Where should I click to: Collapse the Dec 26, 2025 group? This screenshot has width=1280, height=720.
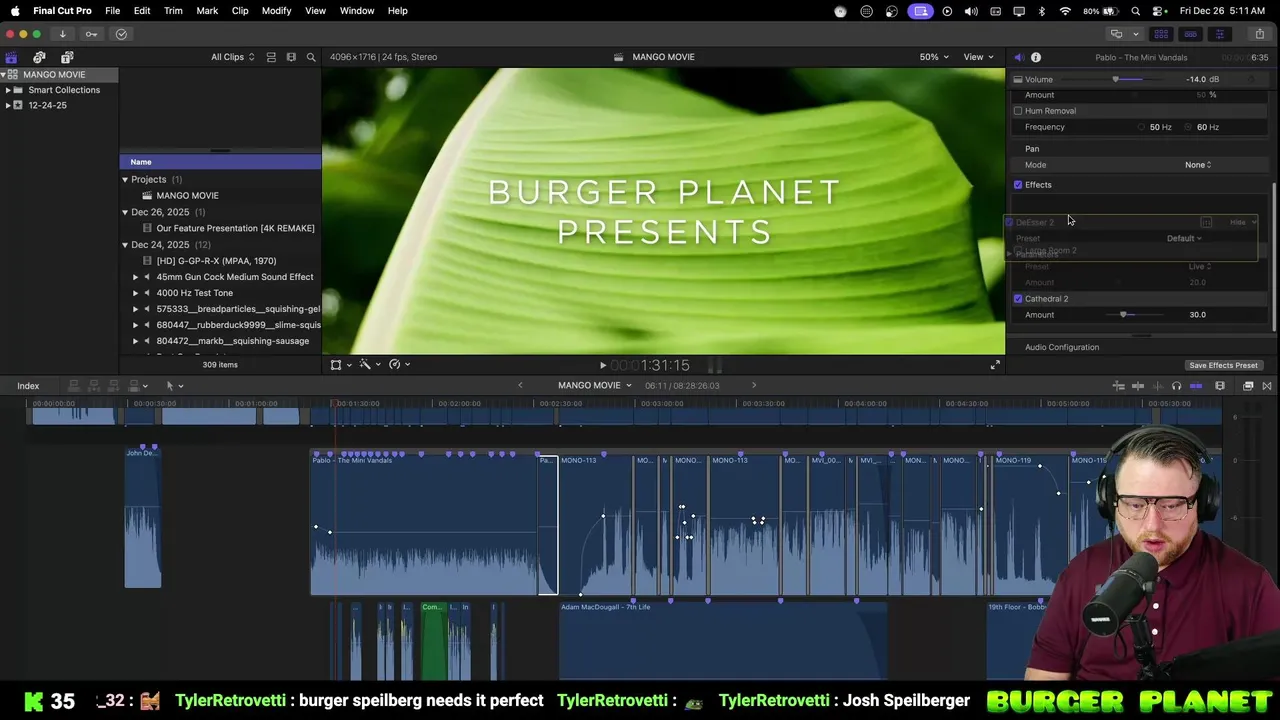click(125, 212)
